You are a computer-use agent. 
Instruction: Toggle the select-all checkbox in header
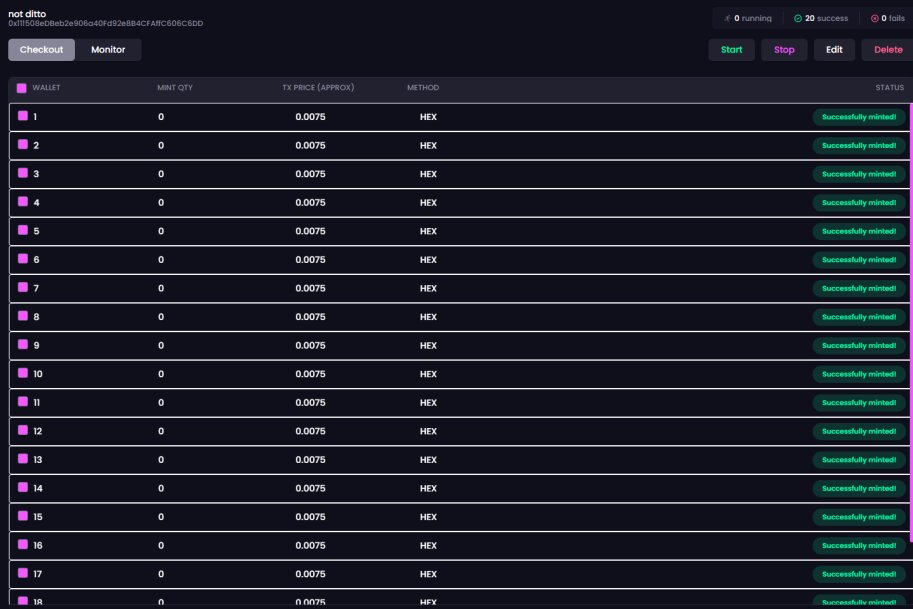pyautogui.click(x=22, y=88)
